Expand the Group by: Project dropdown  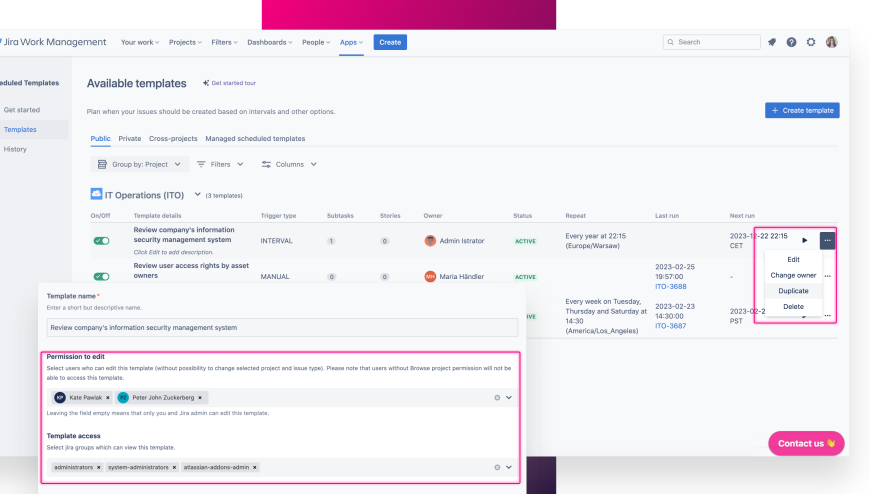click(x=139, y=164)
